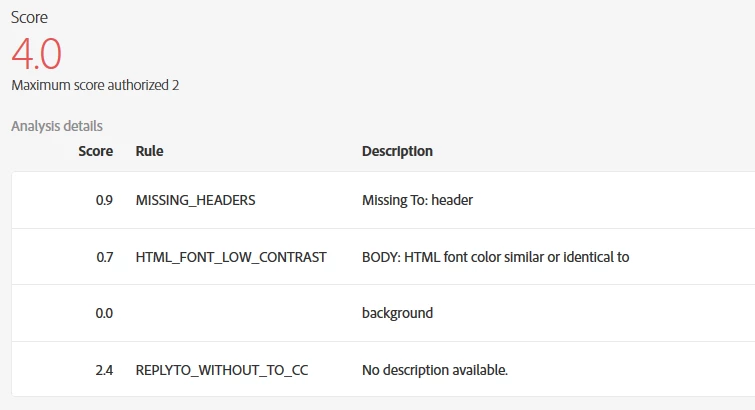Click the 0.7 score value
Screen dimensions: 755x410
tap(104, 257)
